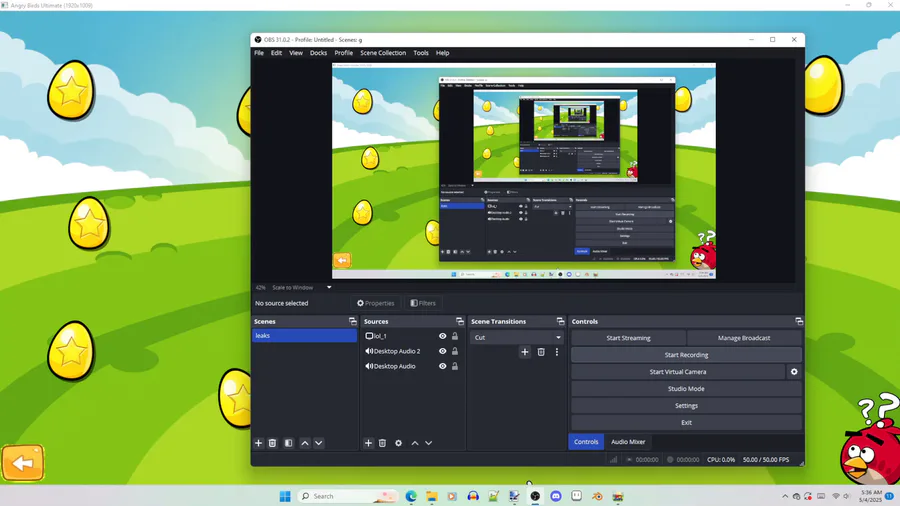Open the Docks menu

click(x=318, y=53)
